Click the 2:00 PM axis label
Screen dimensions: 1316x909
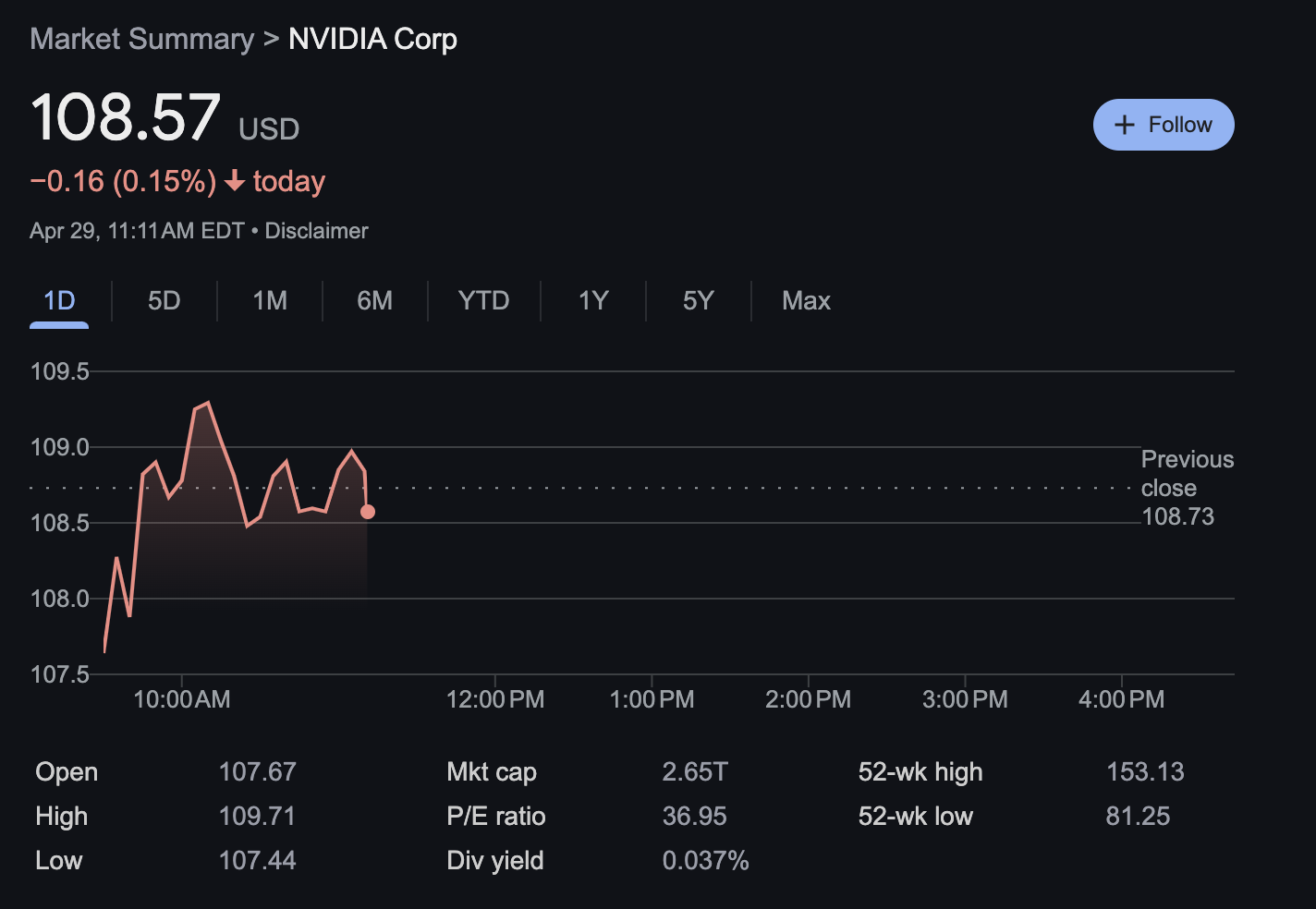coord(808,699)
